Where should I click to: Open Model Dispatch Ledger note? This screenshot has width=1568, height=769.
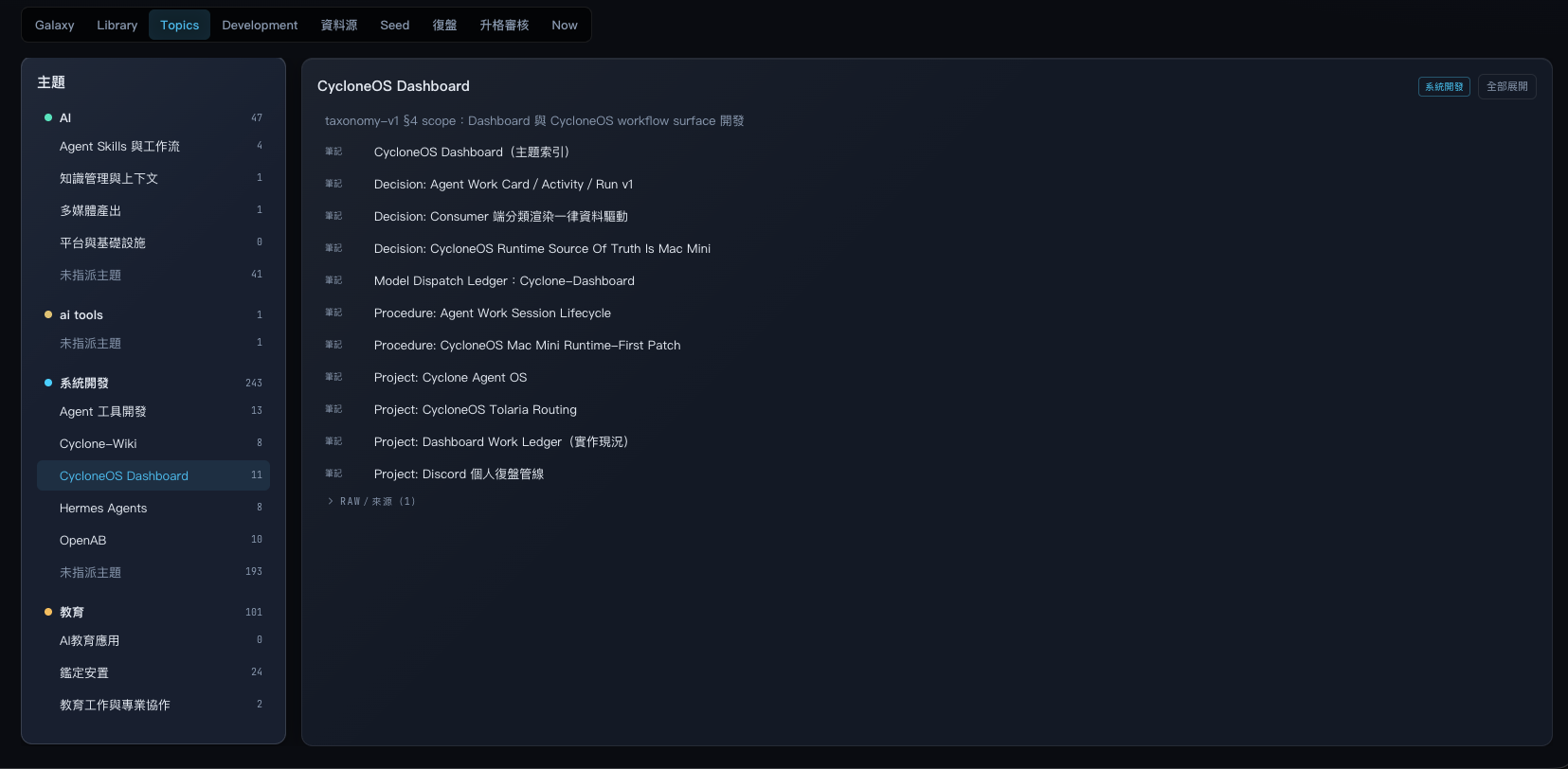coord(504,280)
